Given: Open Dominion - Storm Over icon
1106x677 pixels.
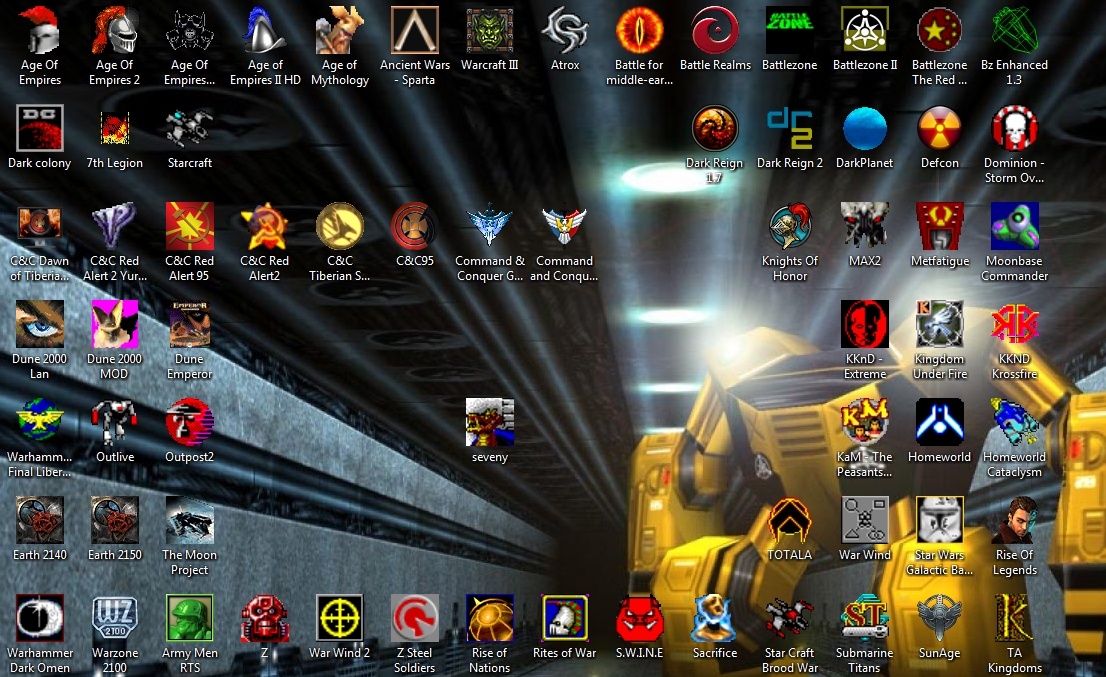Looking at the screenshot, I should 1014,128.
